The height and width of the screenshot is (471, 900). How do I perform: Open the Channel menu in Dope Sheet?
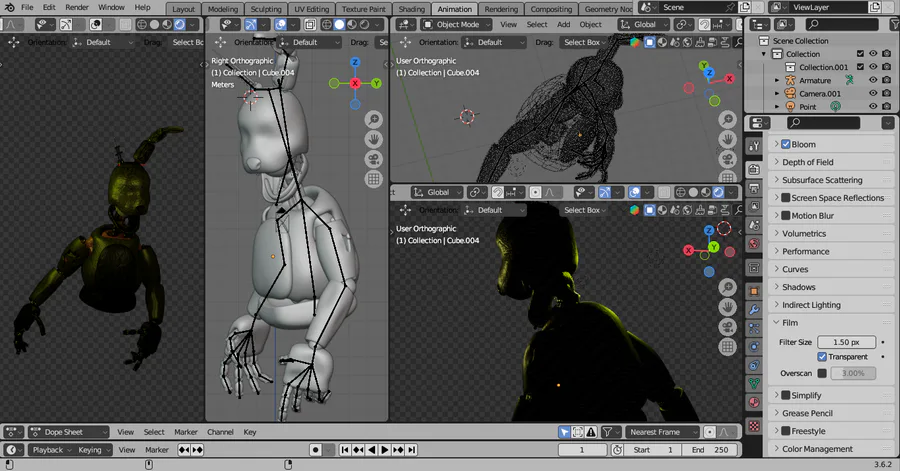pos(220,432)
